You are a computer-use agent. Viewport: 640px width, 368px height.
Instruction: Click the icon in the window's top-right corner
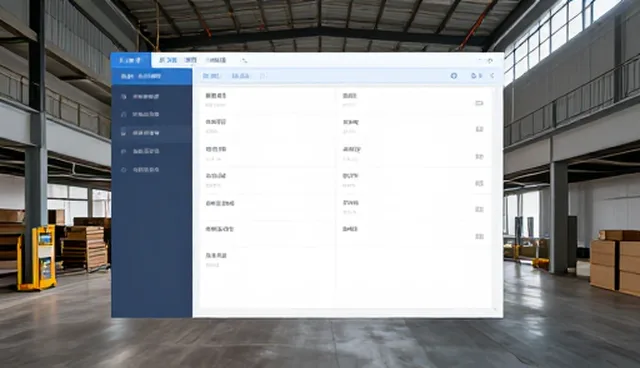pos(489,61)
